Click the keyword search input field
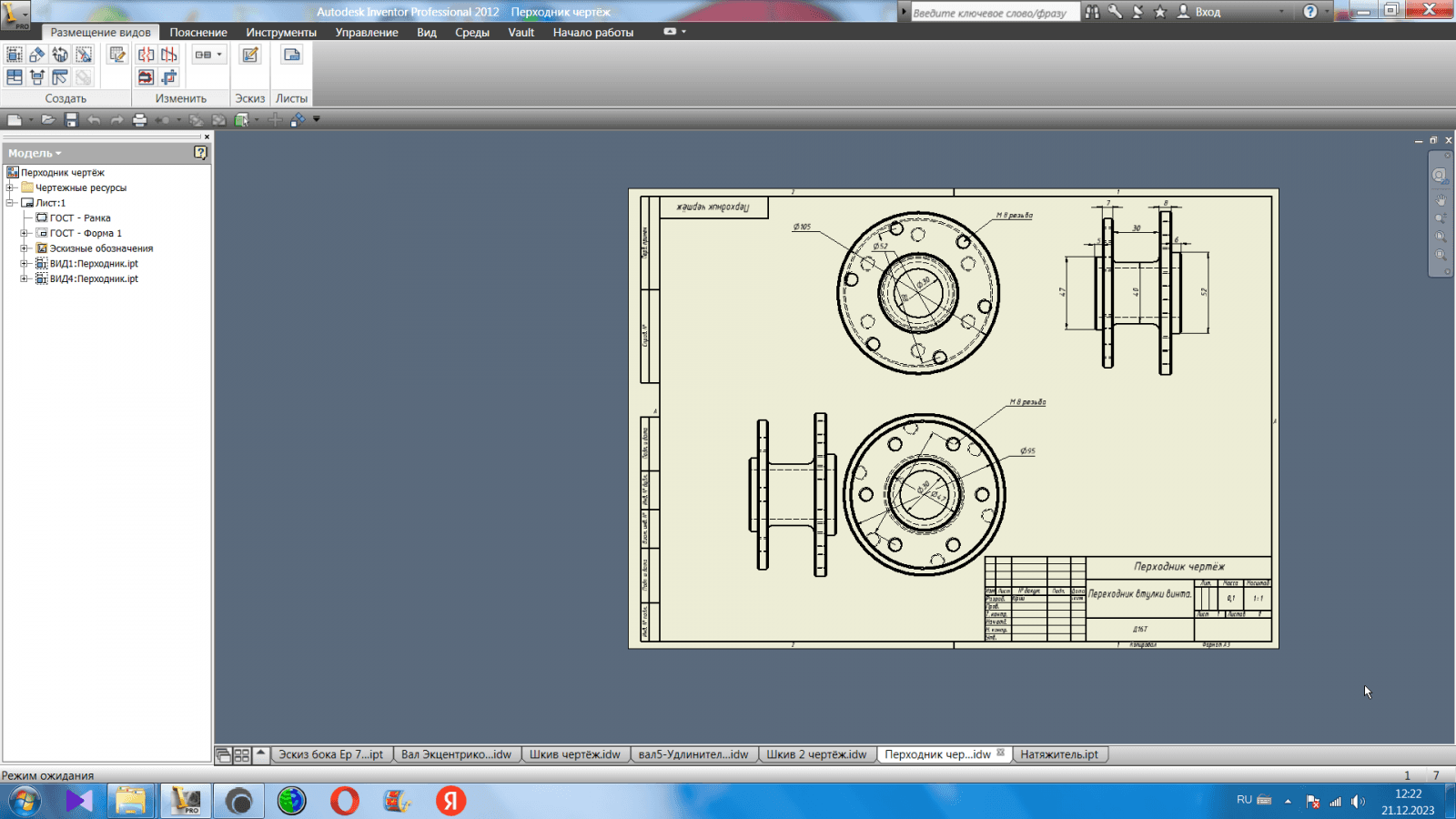 pyautogui.click(x=992, y=13)
